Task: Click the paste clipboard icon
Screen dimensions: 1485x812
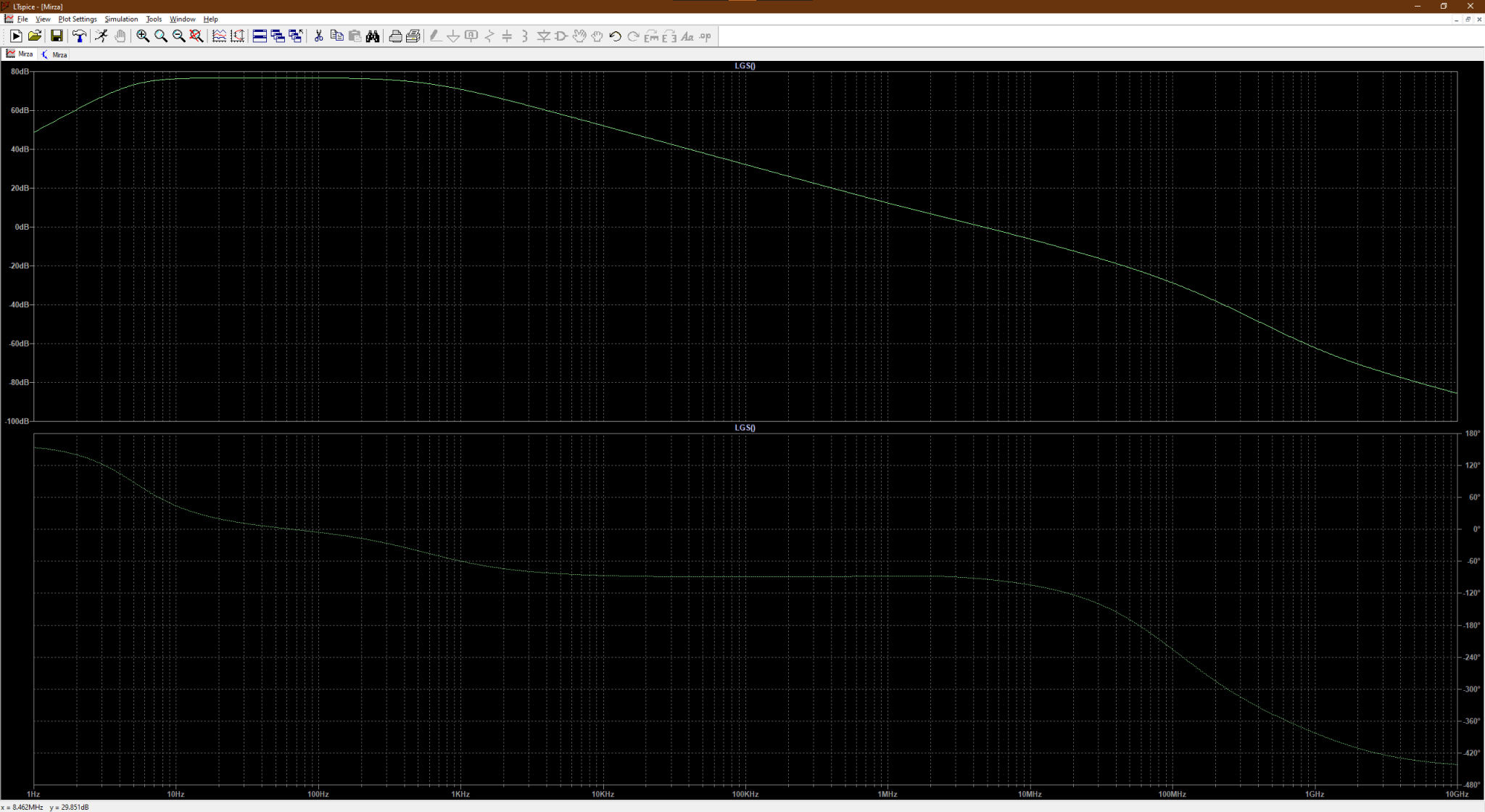Action: point(355,36)
